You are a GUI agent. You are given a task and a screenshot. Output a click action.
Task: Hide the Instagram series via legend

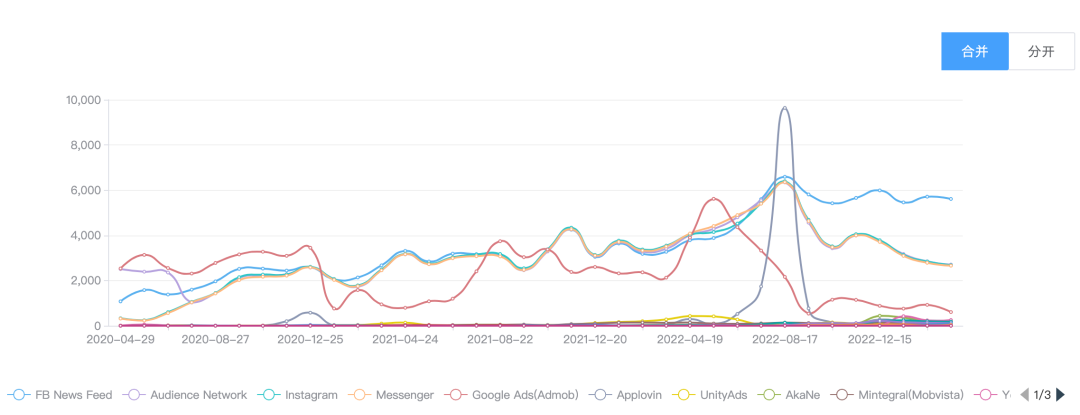[298, 395]
